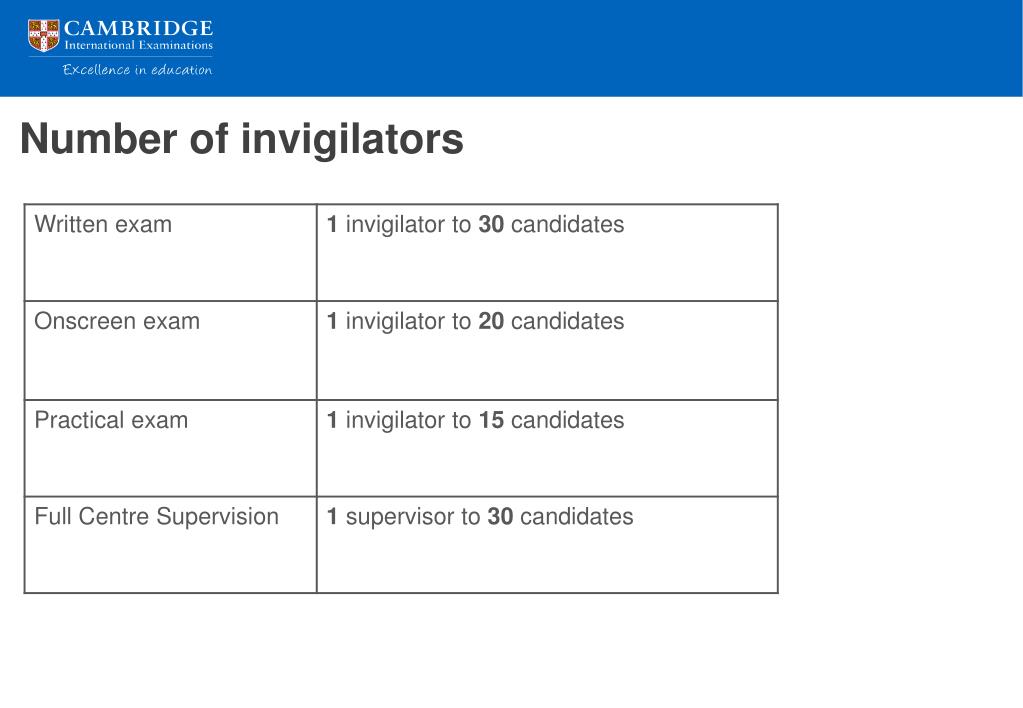This screenshot has width=1023, height=708.
Task: Click the word supervisor in last row
Action: pos(403,517)
